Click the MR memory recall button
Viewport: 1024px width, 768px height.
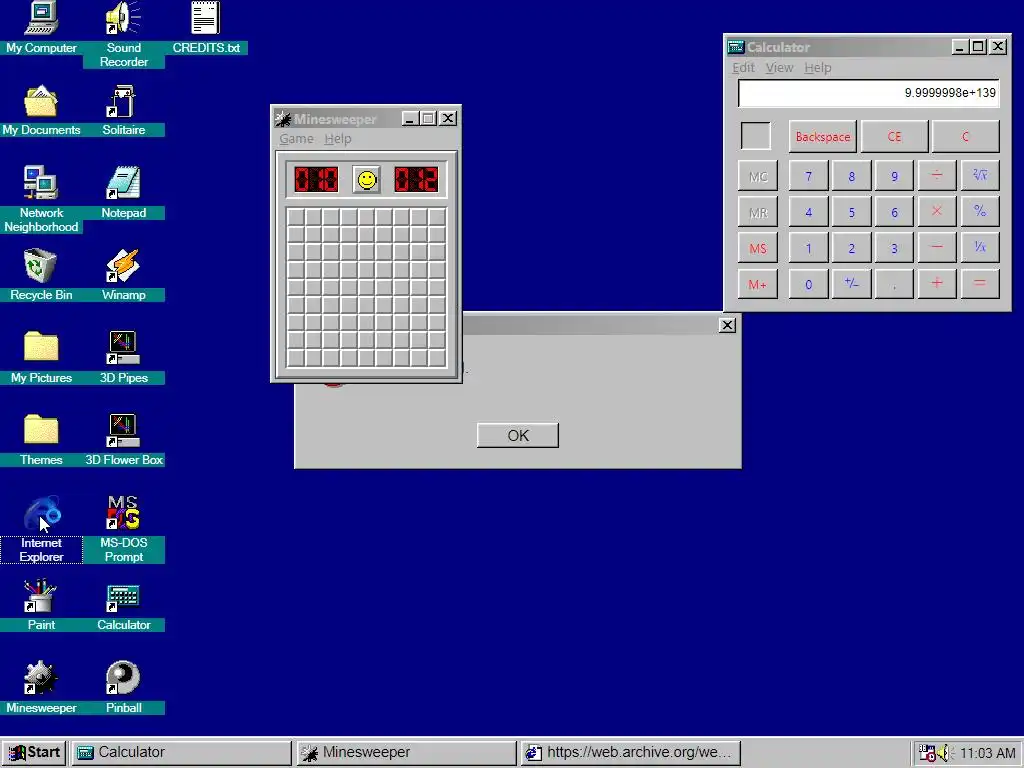pos(758,212)
